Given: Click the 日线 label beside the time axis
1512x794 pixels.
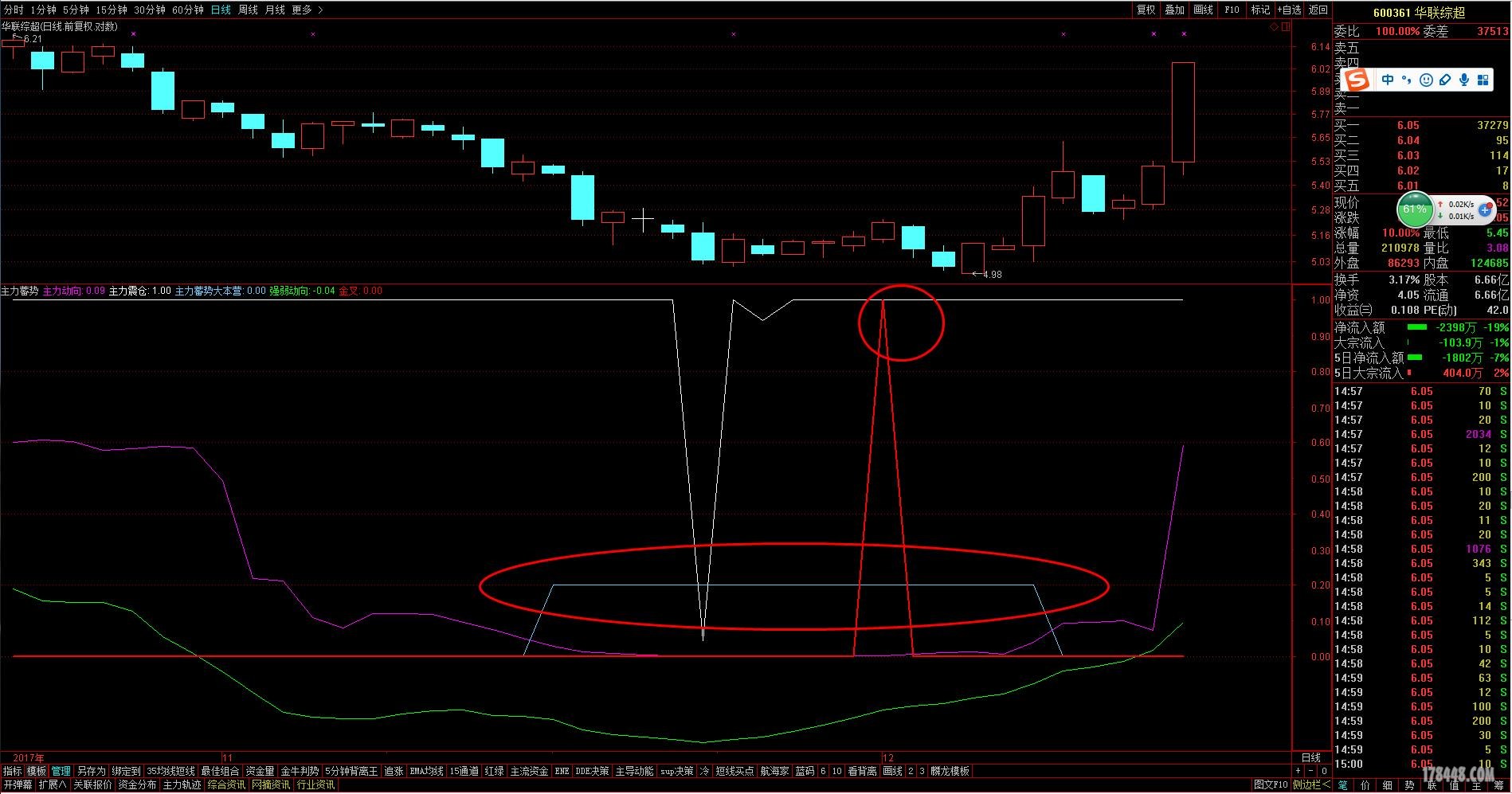Looking at the screenshot, I should tap(1310, 757).
